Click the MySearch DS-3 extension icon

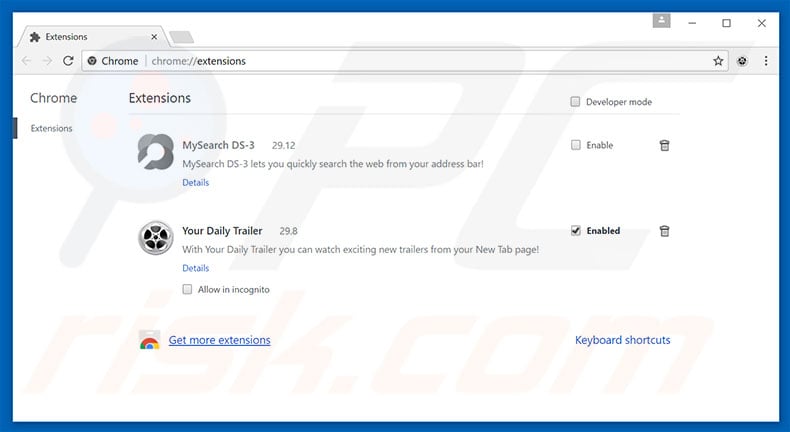(x=156, y=152)
